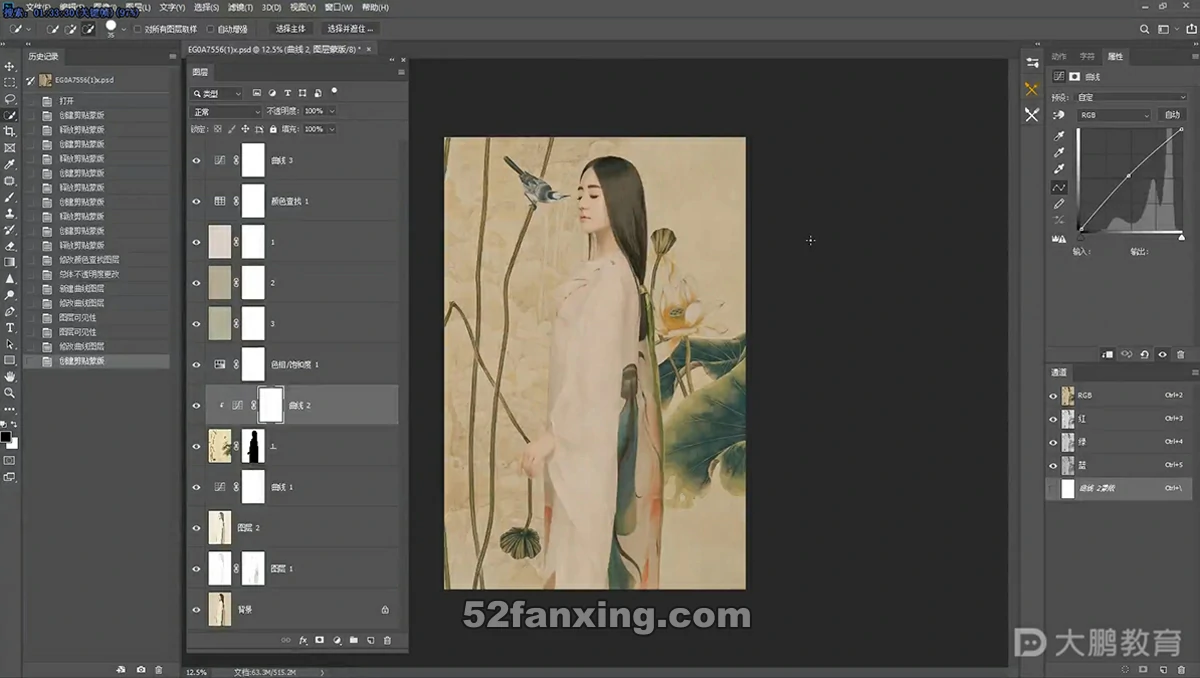Image resolution: width=1200 pixels, height=678 pixels.
Task: Click the black point slider under the curve
Action: point(1081,237)
